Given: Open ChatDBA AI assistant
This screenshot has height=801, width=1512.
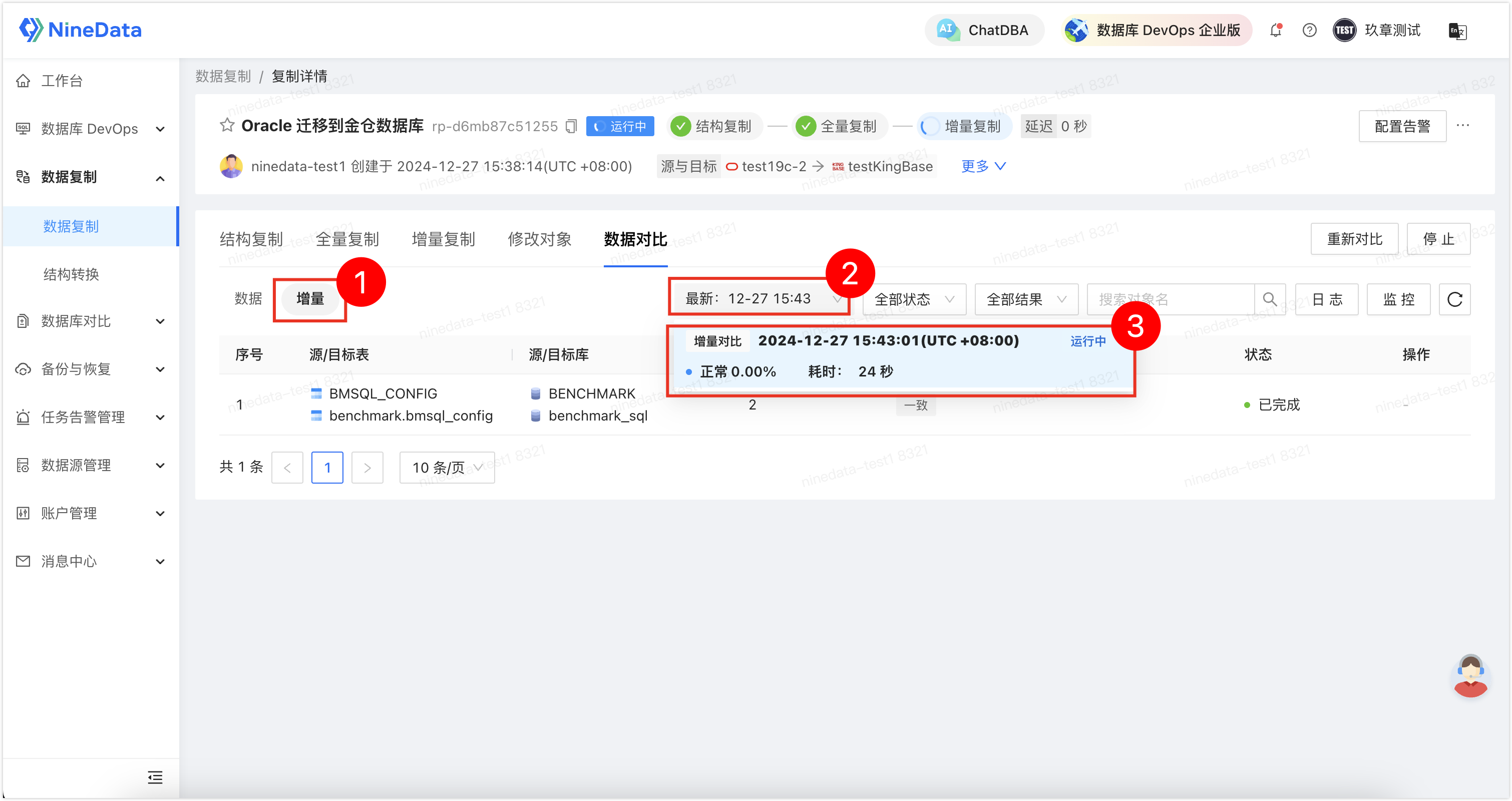Looking at the screenshot, I should coord(984,30).
